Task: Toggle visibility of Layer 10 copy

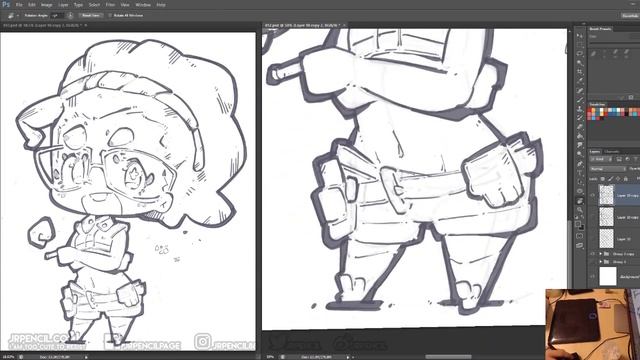Action: coord(593,217)
